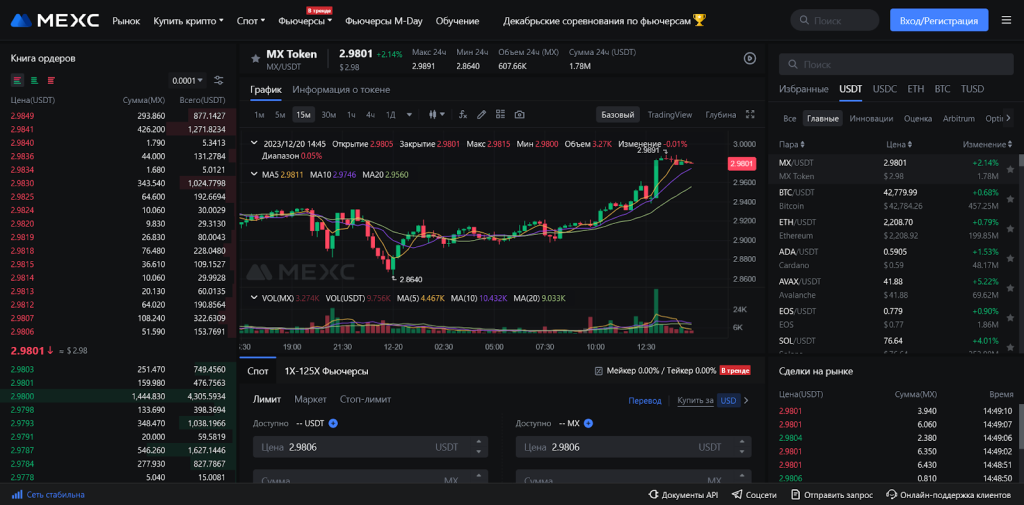Switch chart to Базовый mode
The image size is (1024, 505).
pyautogui.click(x=617, y=114)
